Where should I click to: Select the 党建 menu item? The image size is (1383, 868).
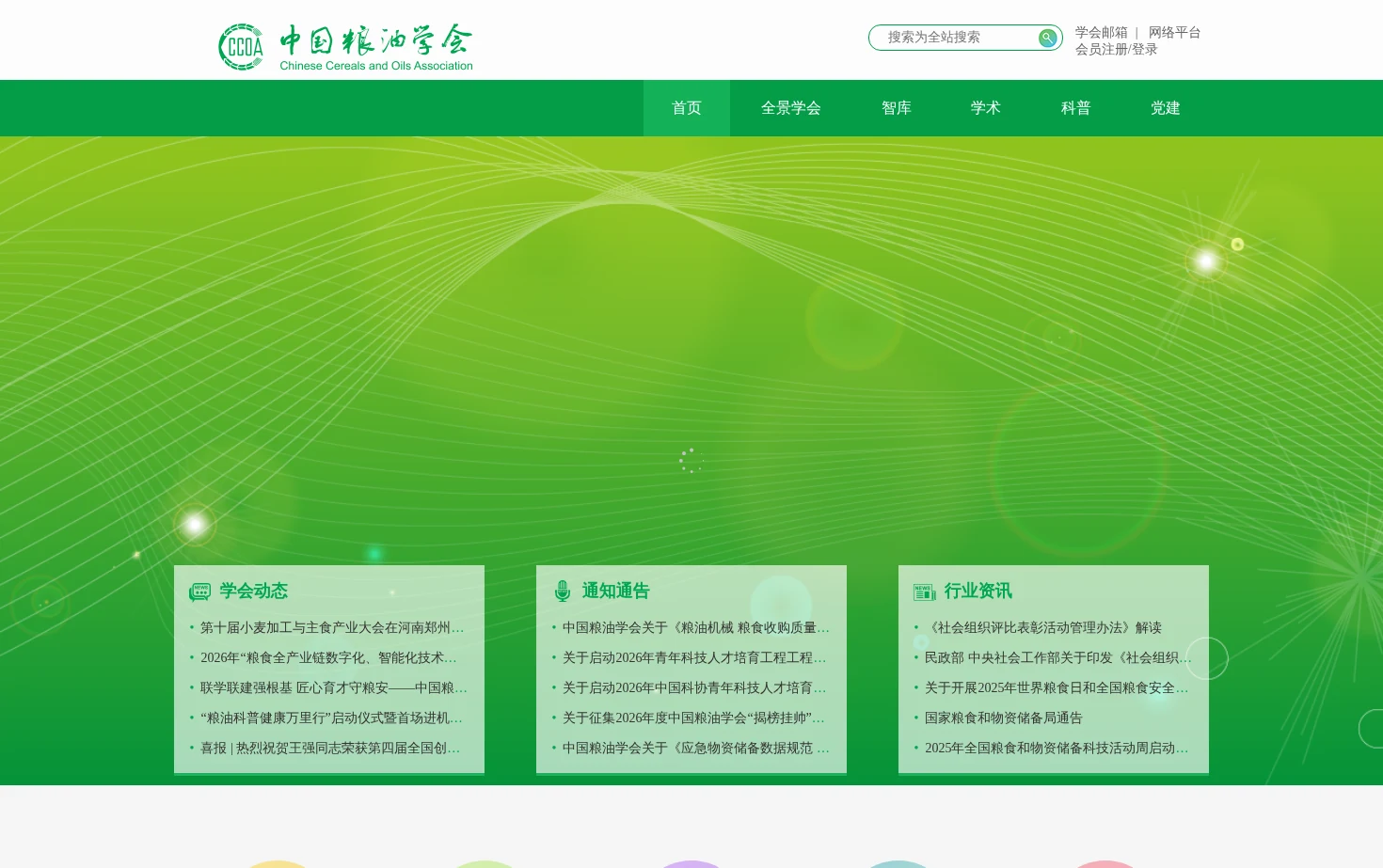(1166, 108)
